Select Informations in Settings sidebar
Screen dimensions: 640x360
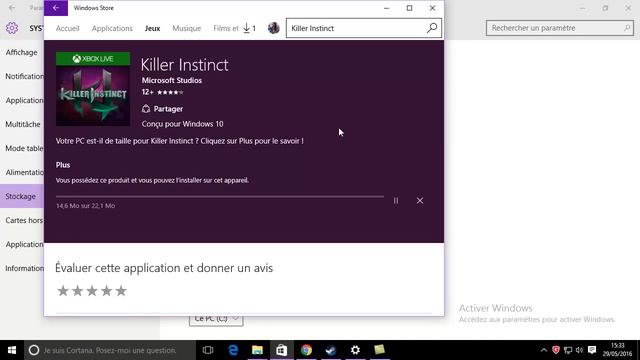(22, 268)
